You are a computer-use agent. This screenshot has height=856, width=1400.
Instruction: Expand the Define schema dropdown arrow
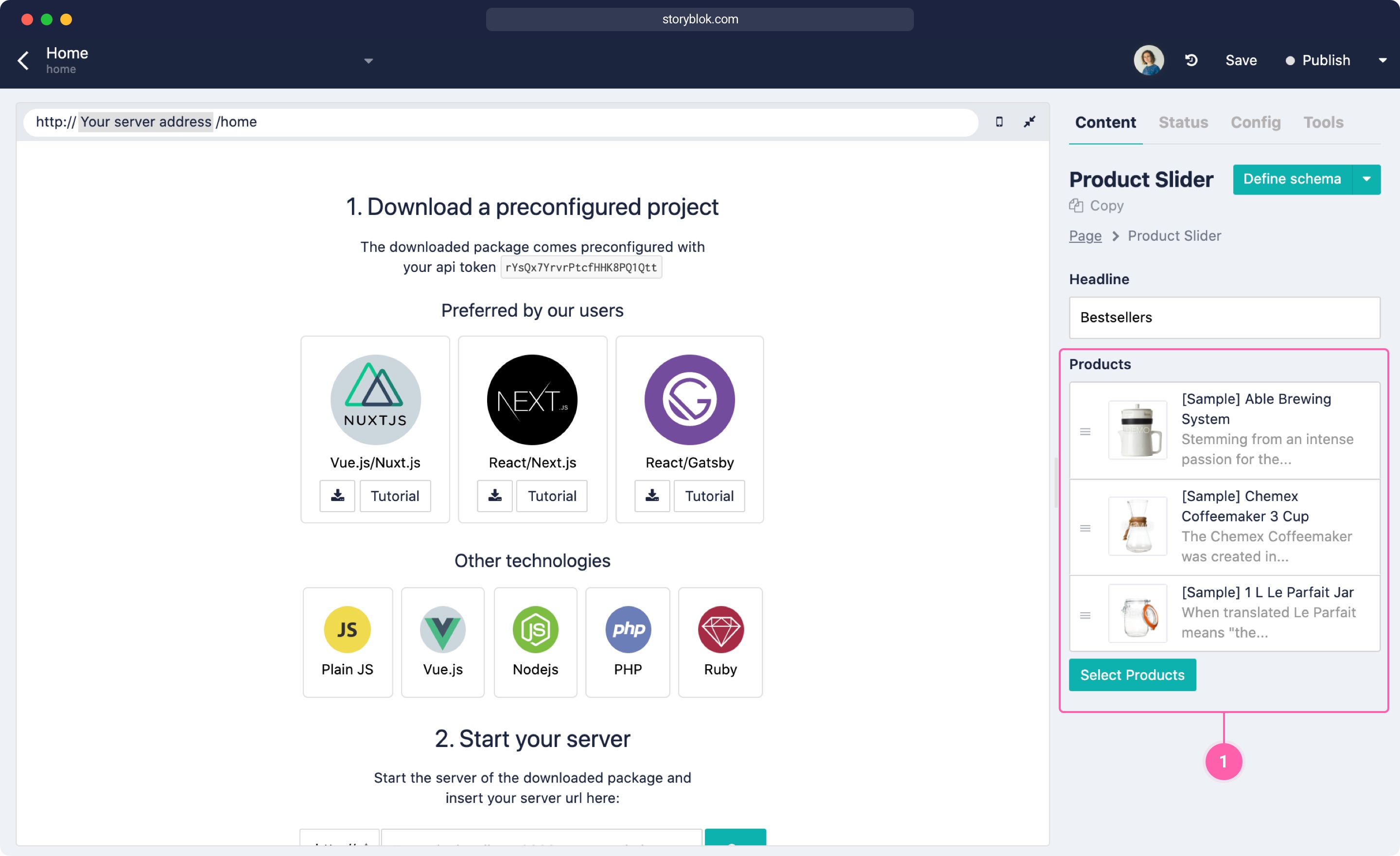tap(1366, 179)
